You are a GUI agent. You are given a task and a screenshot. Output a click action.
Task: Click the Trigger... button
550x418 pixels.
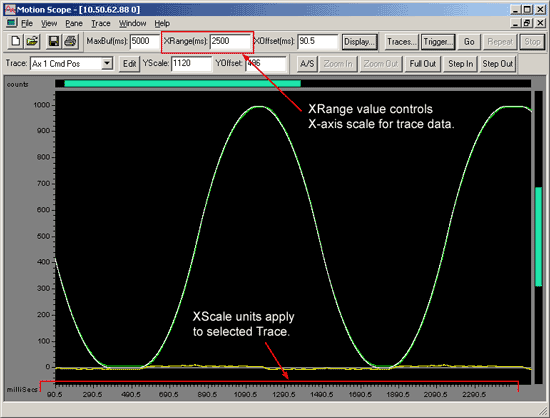coord(438,42)
